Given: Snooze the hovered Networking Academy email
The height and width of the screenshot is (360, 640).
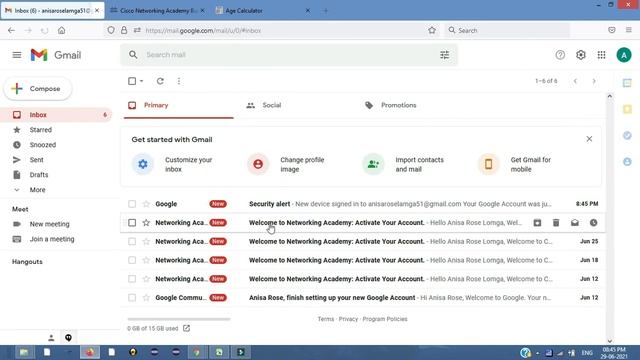Looking at the screenshot, I should tap(593, 222).
